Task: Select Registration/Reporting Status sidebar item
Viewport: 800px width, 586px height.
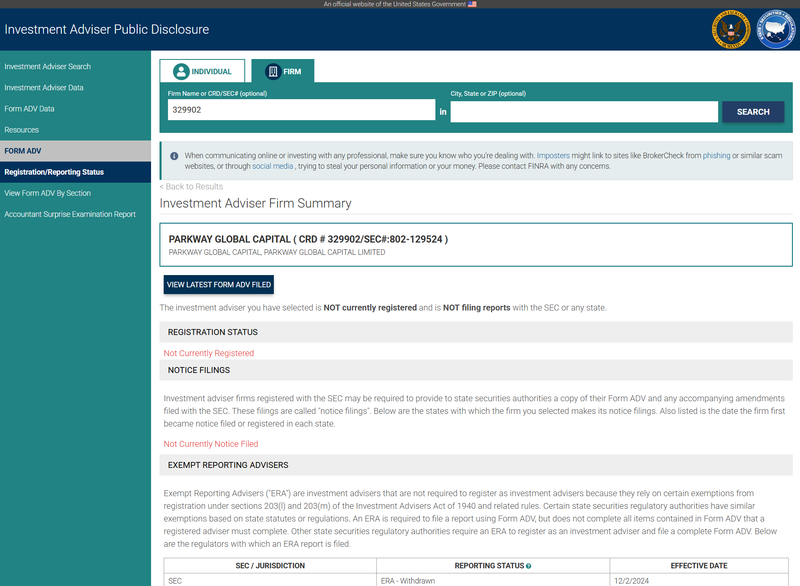Action: click(x=76, y=172)
